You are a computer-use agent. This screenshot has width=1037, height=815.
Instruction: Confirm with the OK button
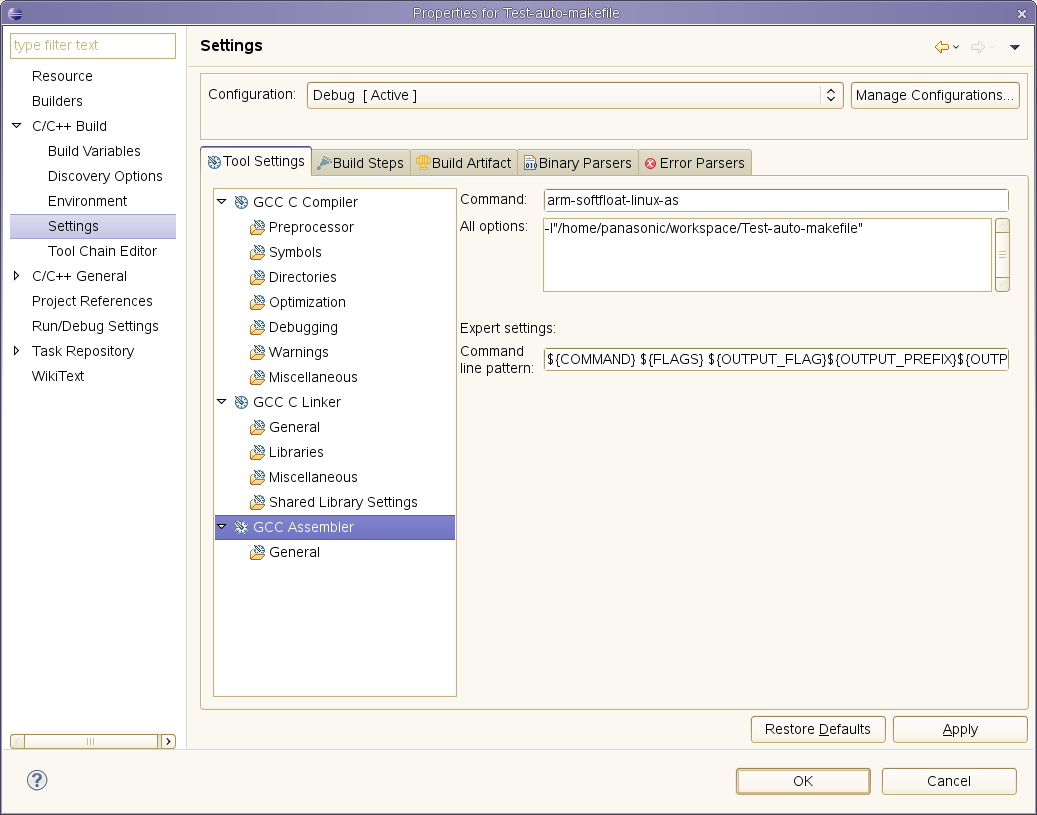[x=803, y=781]
